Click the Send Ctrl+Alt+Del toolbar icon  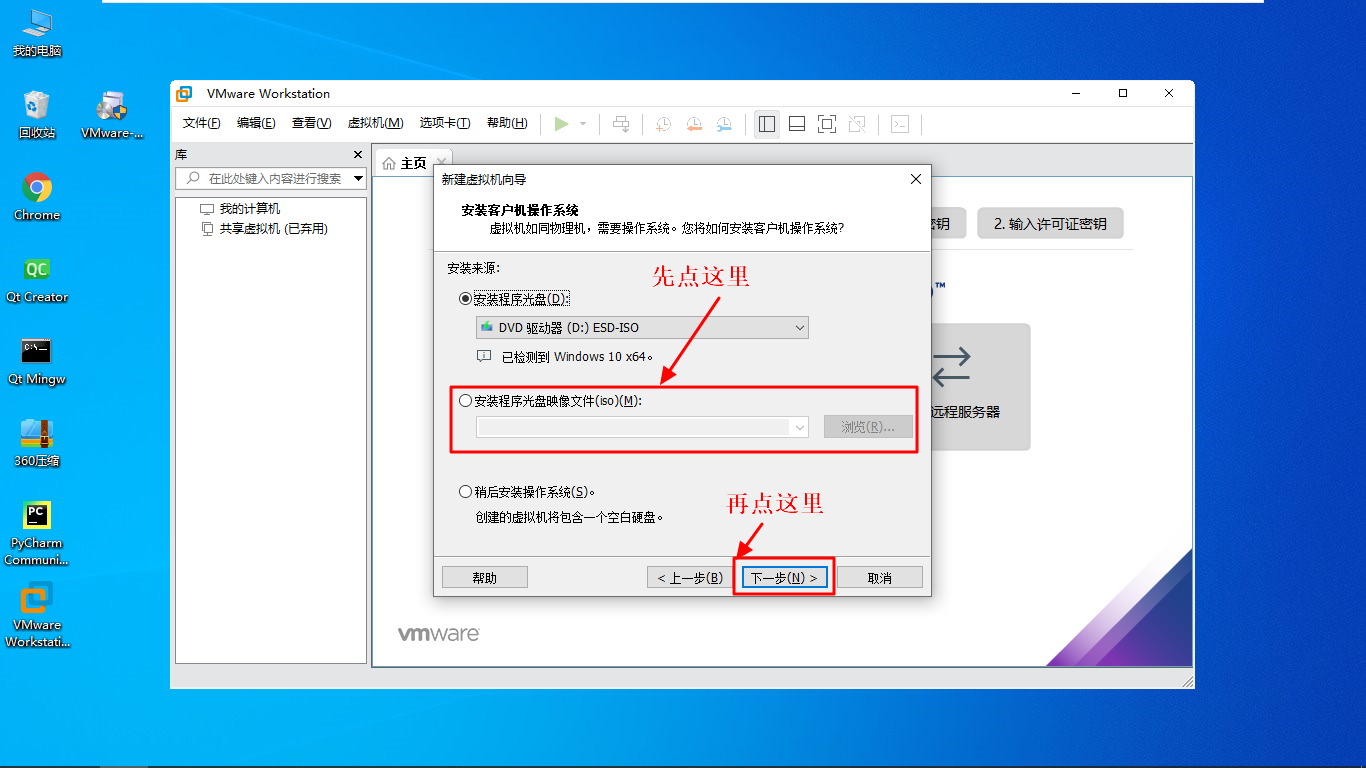pyautogui.click(x=621, y=124)
